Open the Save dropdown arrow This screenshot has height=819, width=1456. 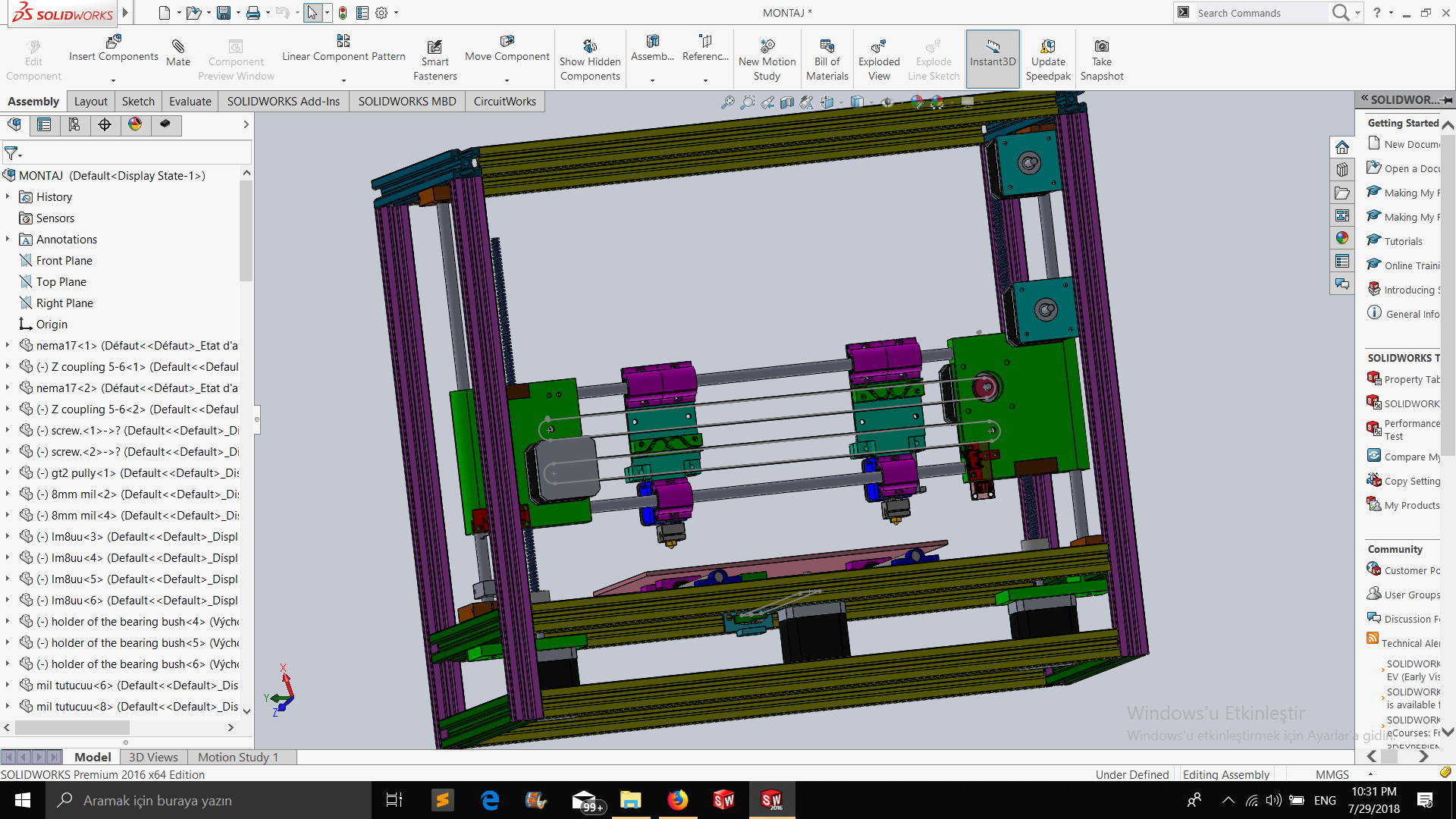pyautogui.click(x=238, y=13)
